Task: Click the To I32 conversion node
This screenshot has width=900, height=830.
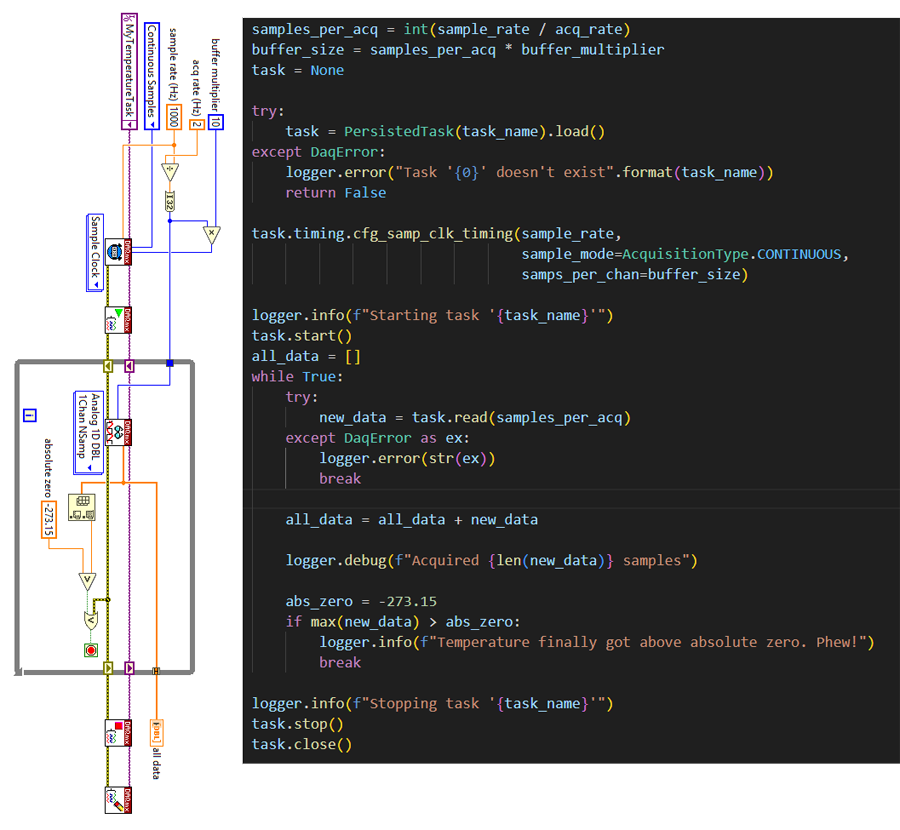Action: point(170,201)
